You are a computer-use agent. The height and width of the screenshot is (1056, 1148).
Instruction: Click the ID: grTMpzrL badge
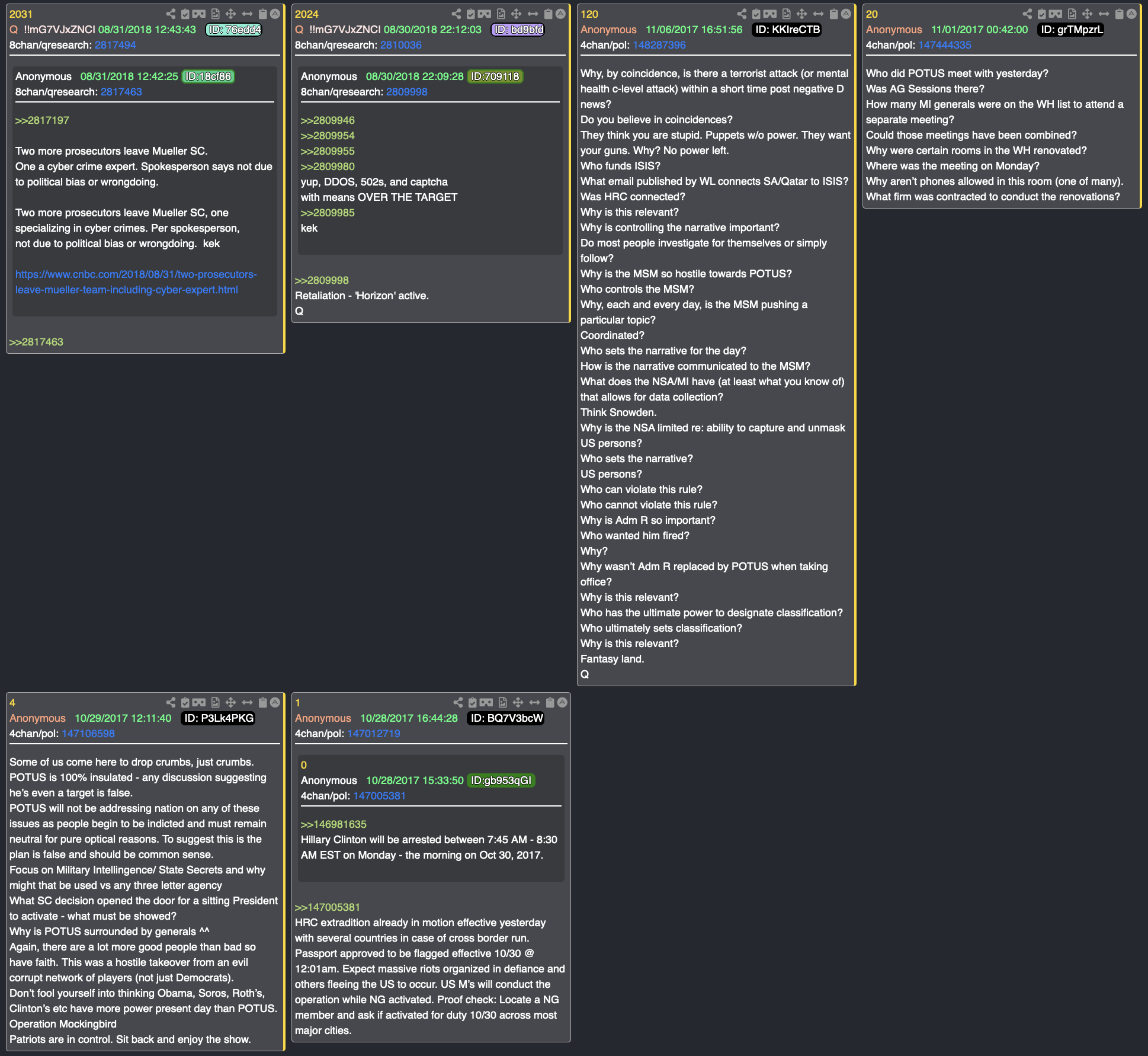pyautogui.click(x=1071, y=30)
